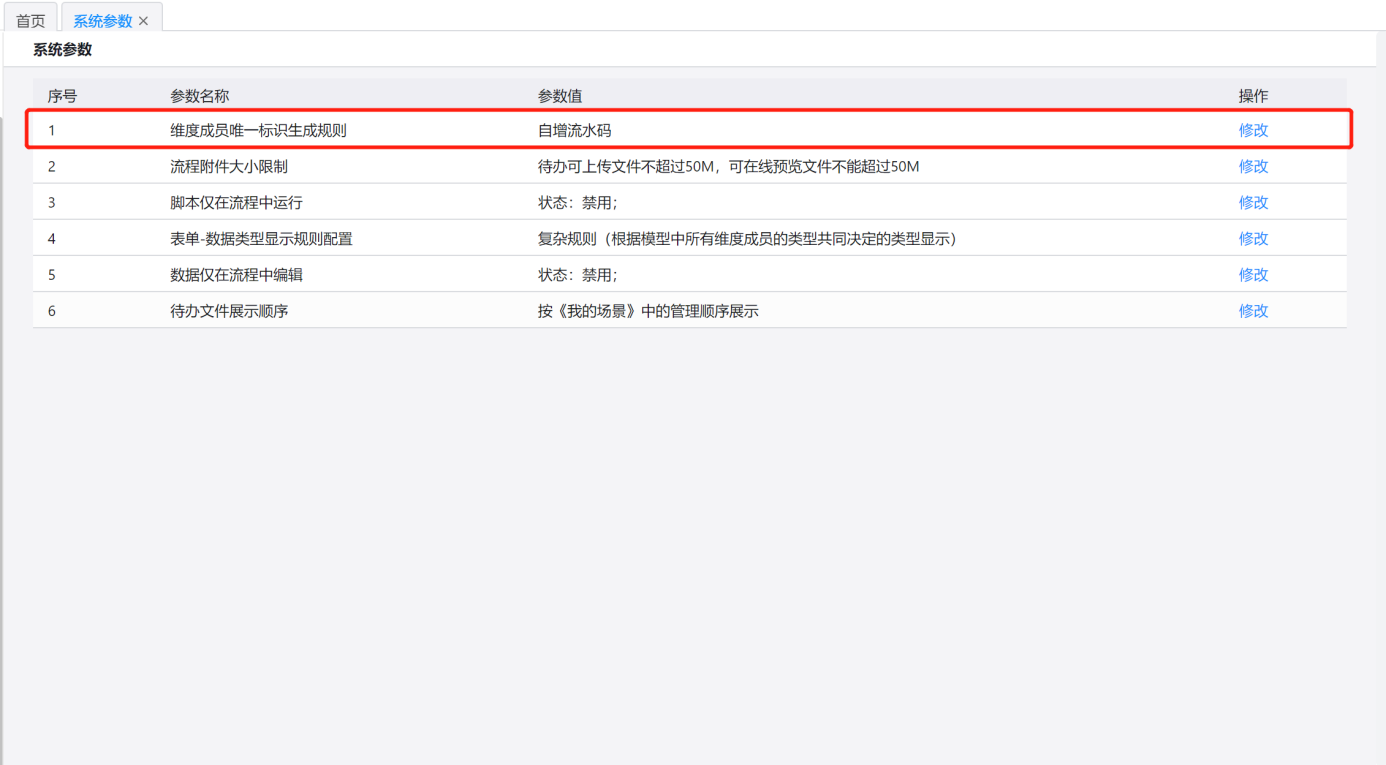
Task: Click the 复杂规则 parameter value text
Action: 746,238
